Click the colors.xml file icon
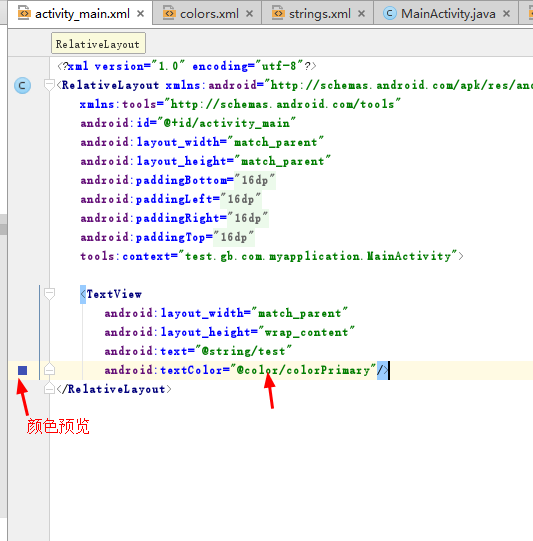Image resolution: width=533 pixels, height=541 pixels. click(x=169, y=13)
